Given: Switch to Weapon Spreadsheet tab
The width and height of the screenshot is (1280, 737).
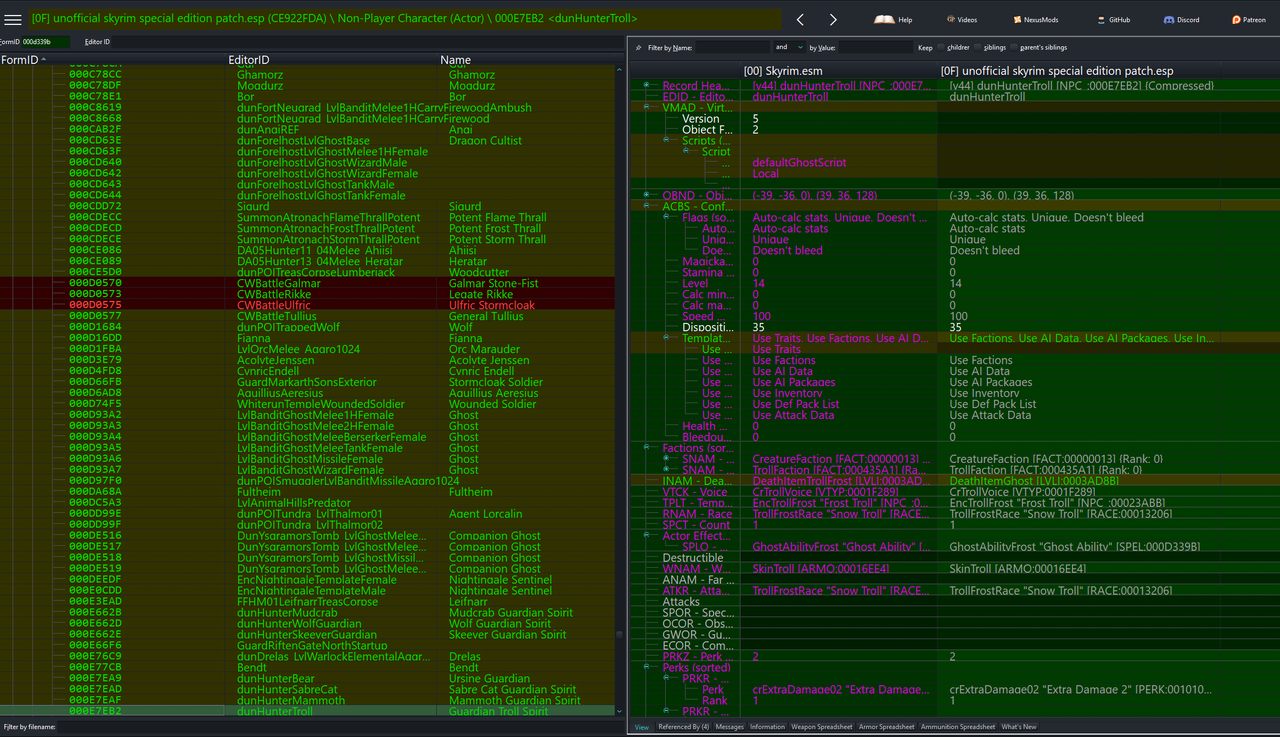Looking at the screenshot, I should [822, 727].
